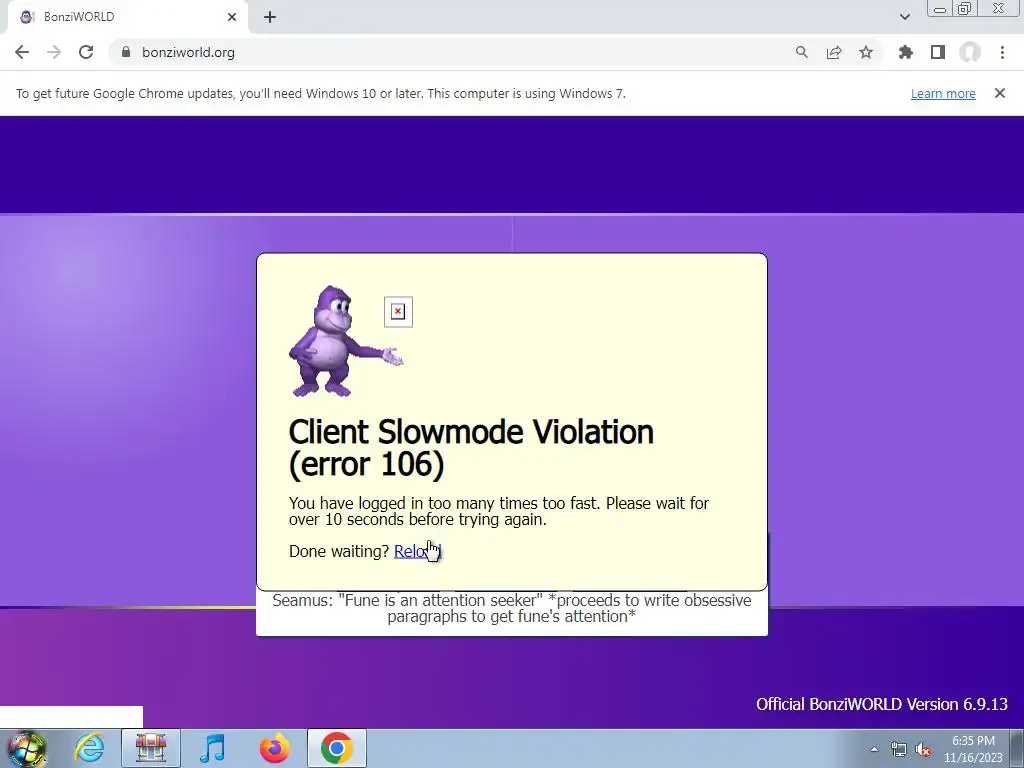
Task: Minimize the Chrome window
Action: 940,8
